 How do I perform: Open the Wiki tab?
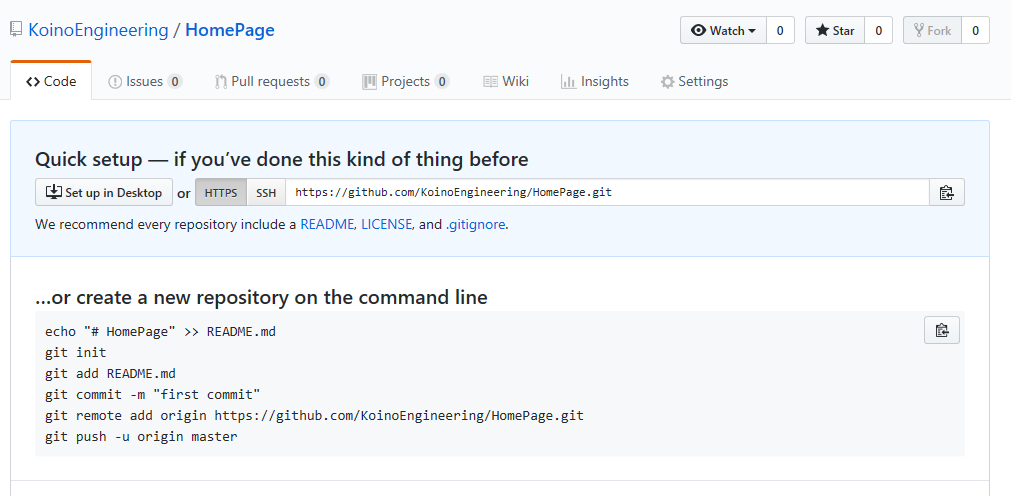[506, 81]
